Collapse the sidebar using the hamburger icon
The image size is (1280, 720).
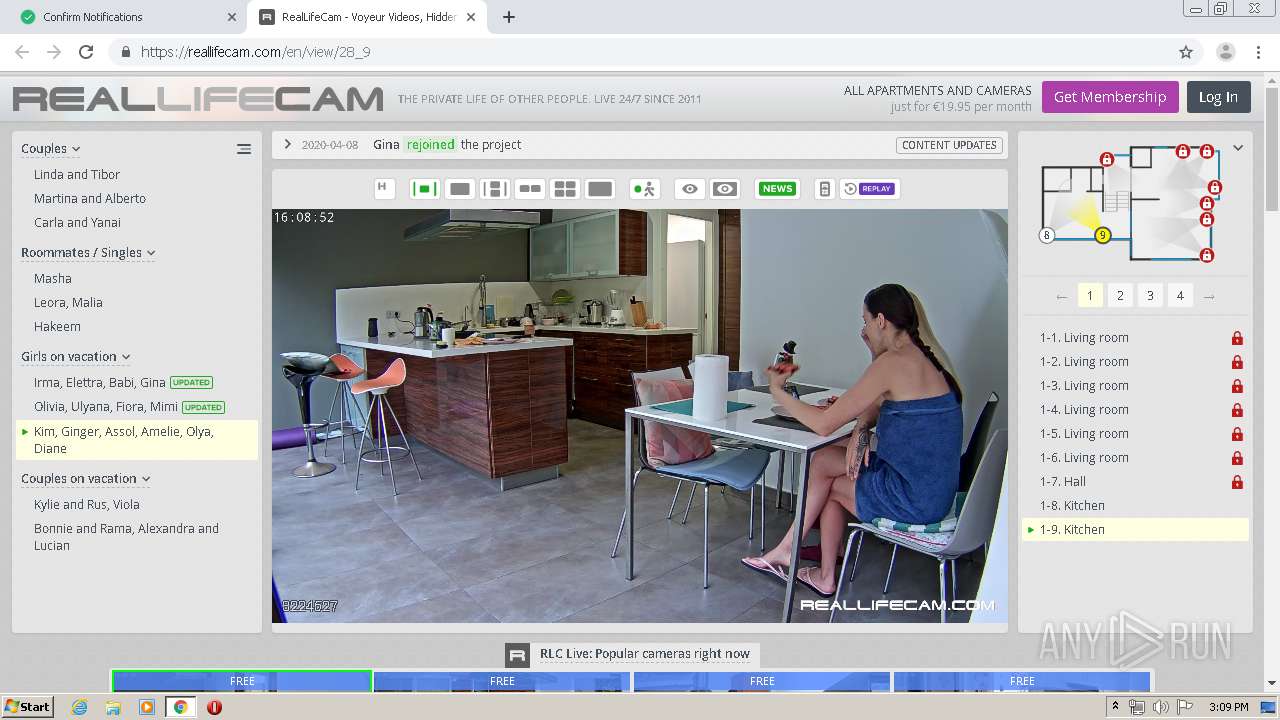(x=244, y=149)
